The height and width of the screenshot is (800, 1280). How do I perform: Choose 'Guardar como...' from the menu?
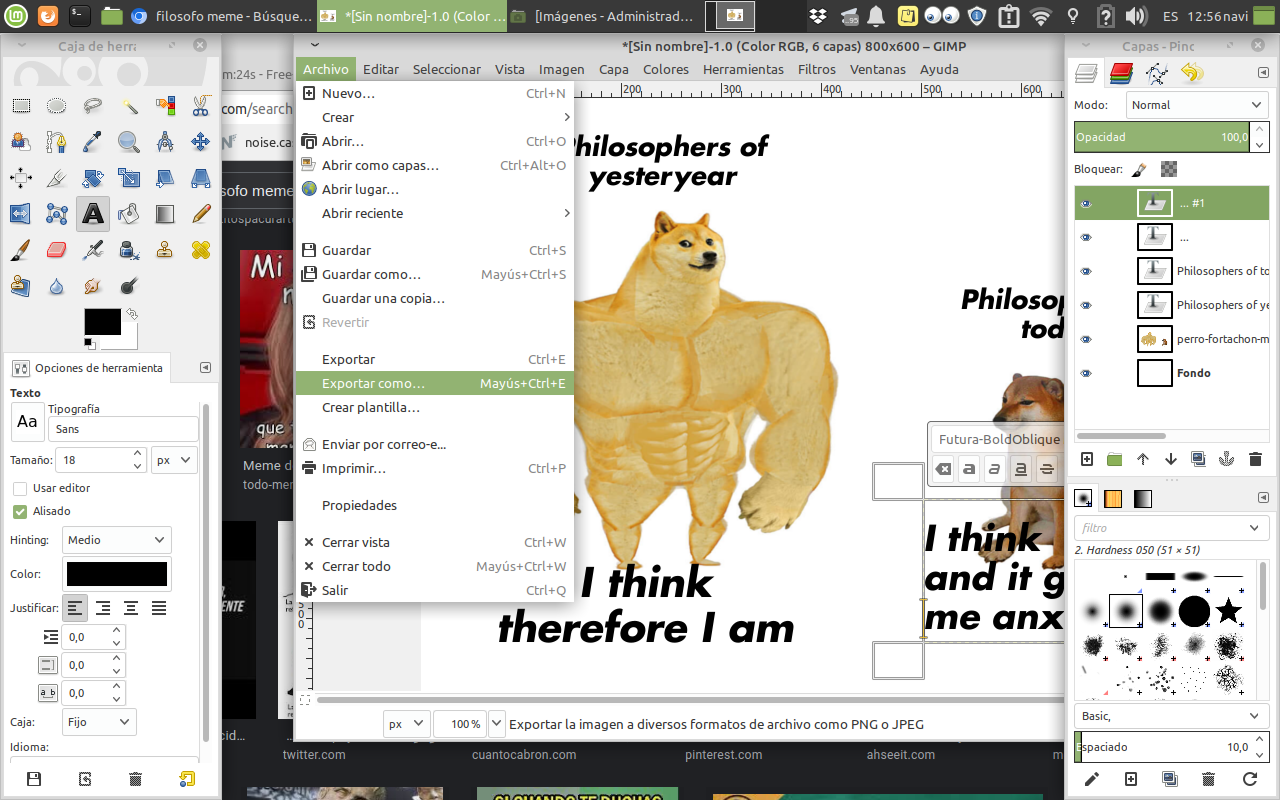tap(434, 274)
